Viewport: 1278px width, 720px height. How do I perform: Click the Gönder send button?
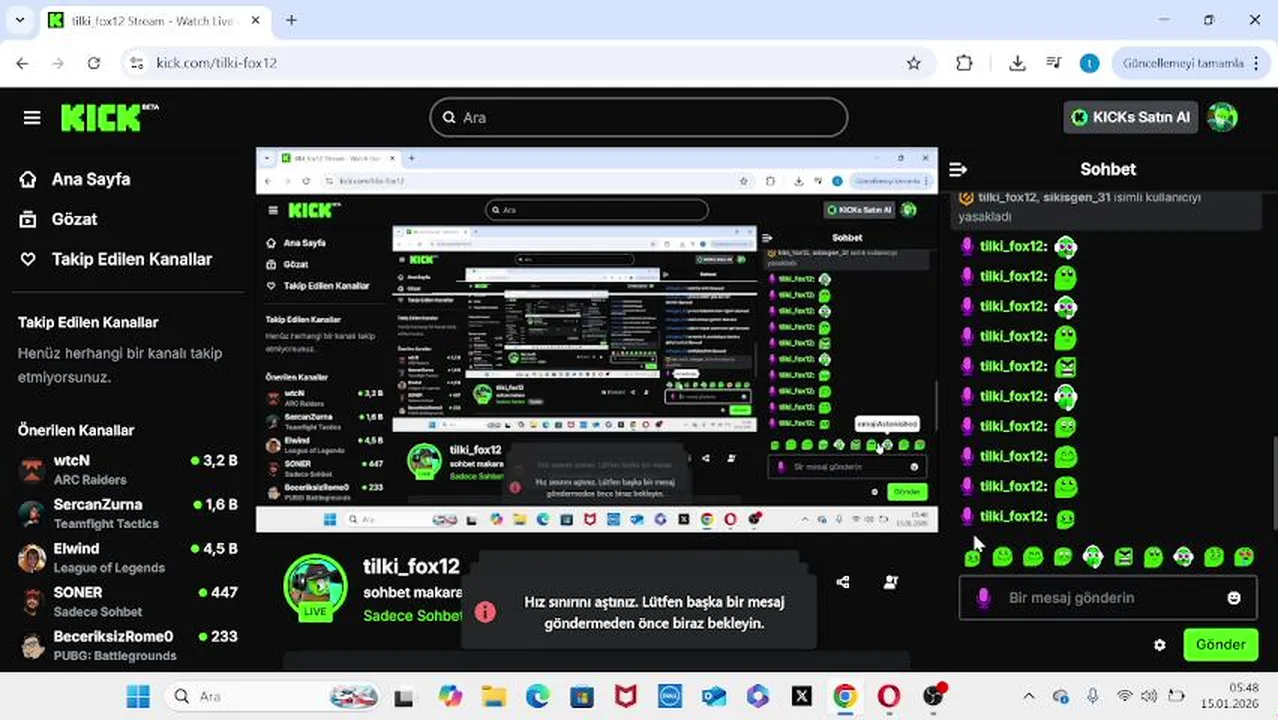pos(1220,645)
